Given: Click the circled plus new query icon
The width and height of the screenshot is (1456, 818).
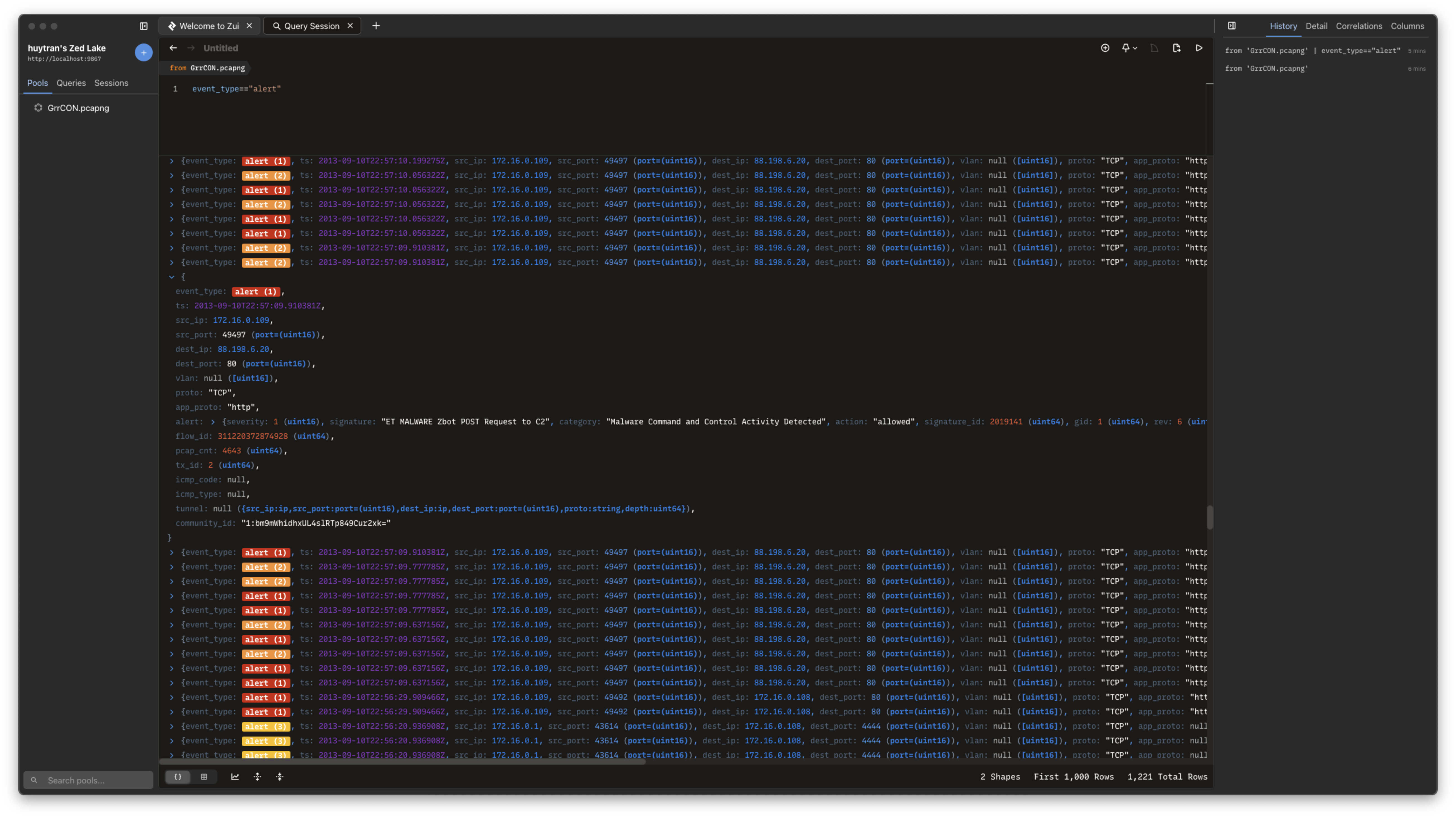Looking at the screenshot, I should (x=1105, y=48).
